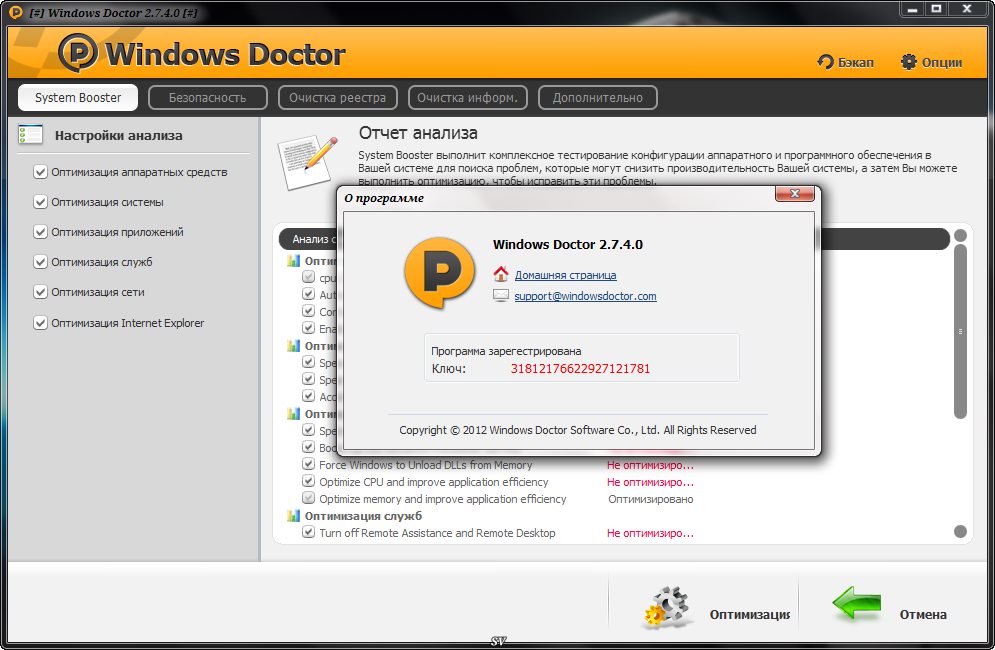Switch to System Booster tab
This screenshot has height=650, width=995.
tap(77, 98)
